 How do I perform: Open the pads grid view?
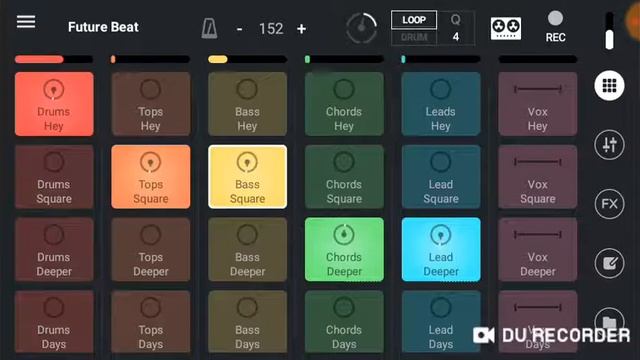pyautogui.click(x=609, y=86)
